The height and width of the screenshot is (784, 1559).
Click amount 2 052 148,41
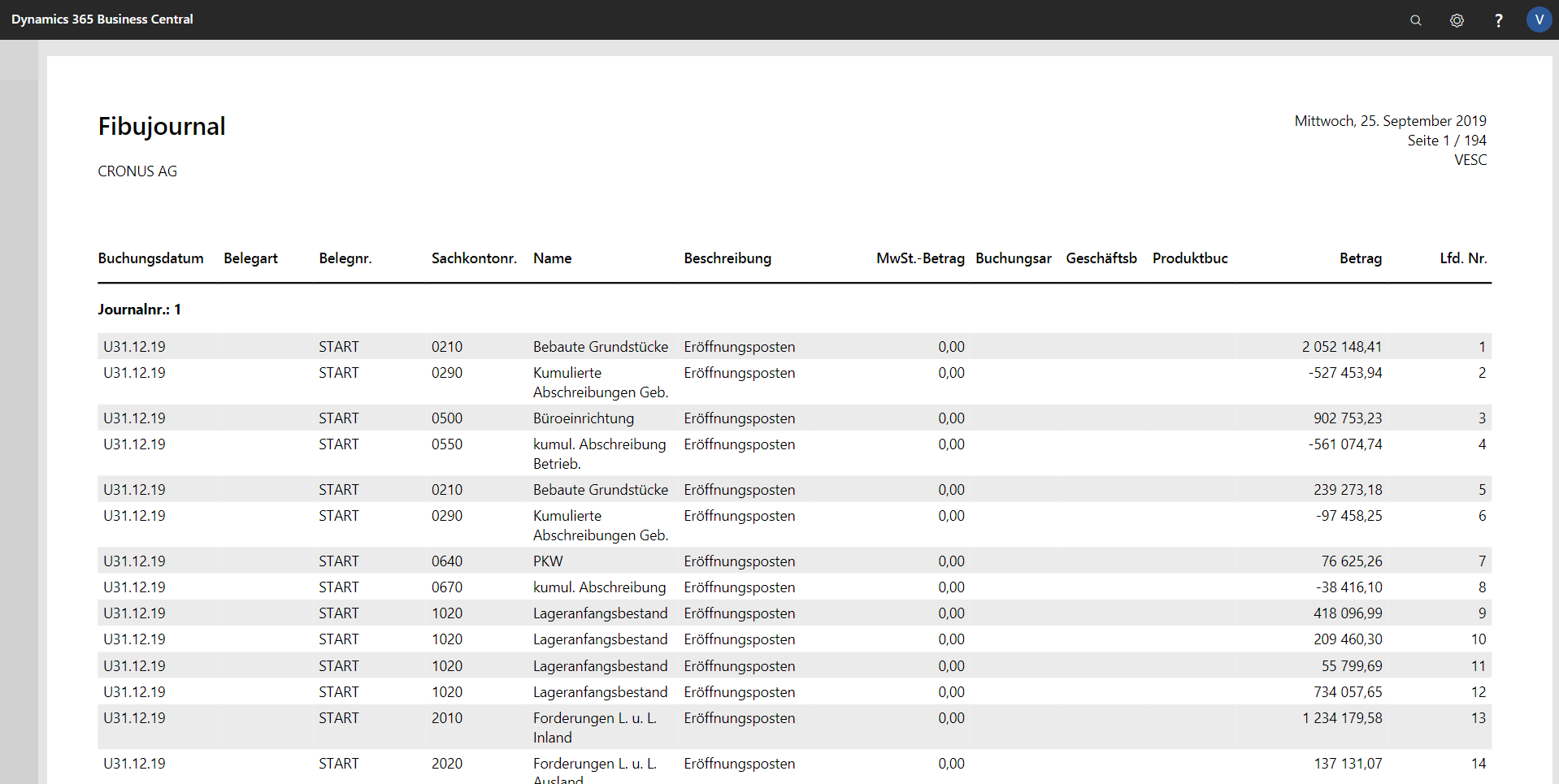[1342, 347]
